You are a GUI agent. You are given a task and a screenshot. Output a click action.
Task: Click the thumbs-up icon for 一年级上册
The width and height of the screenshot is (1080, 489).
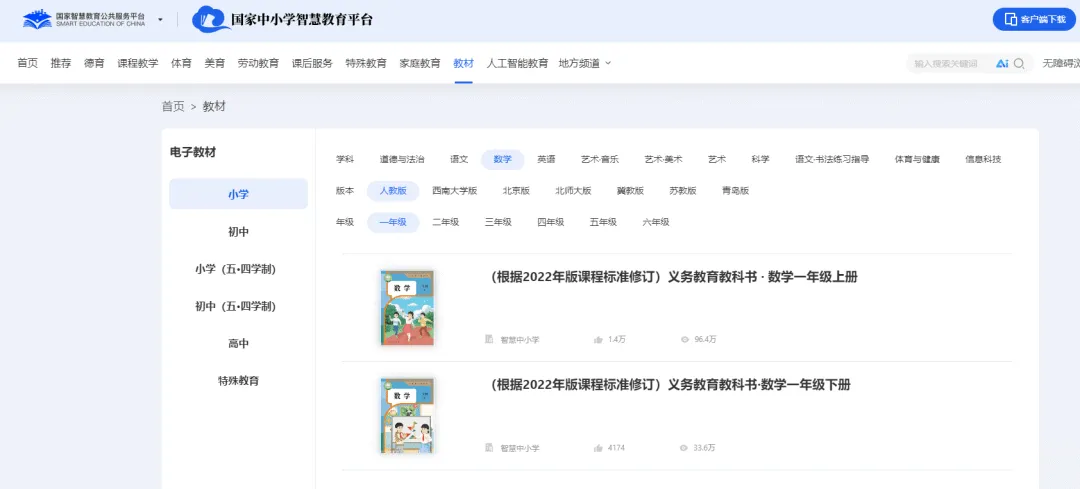click(x=598, y=340)
